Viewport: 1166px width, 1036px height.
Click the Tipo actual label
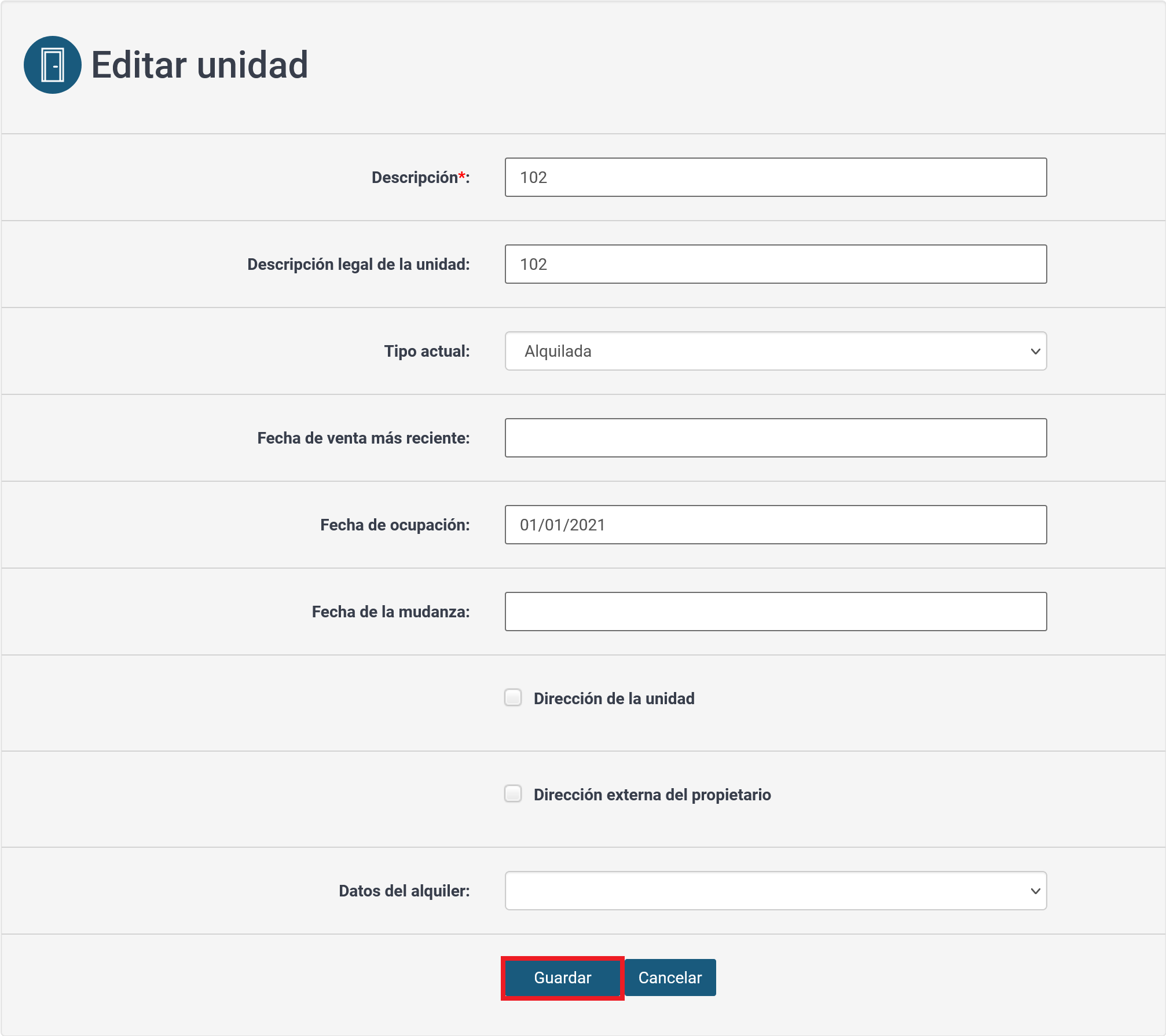pyautogui.click(x=427, y=351)
